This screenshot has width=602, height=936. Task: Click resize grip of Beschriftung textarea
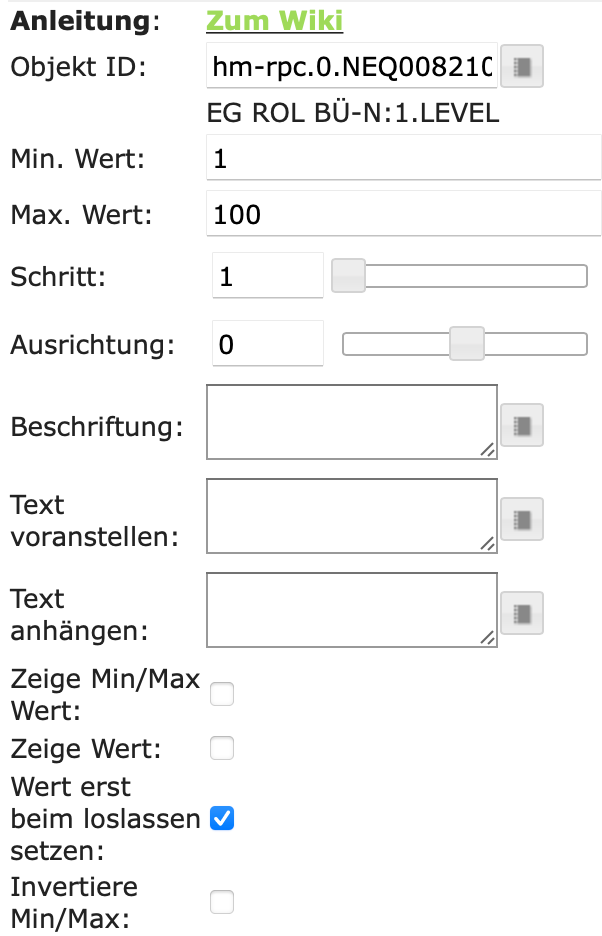pyautogui.click(x=488, y=451)
